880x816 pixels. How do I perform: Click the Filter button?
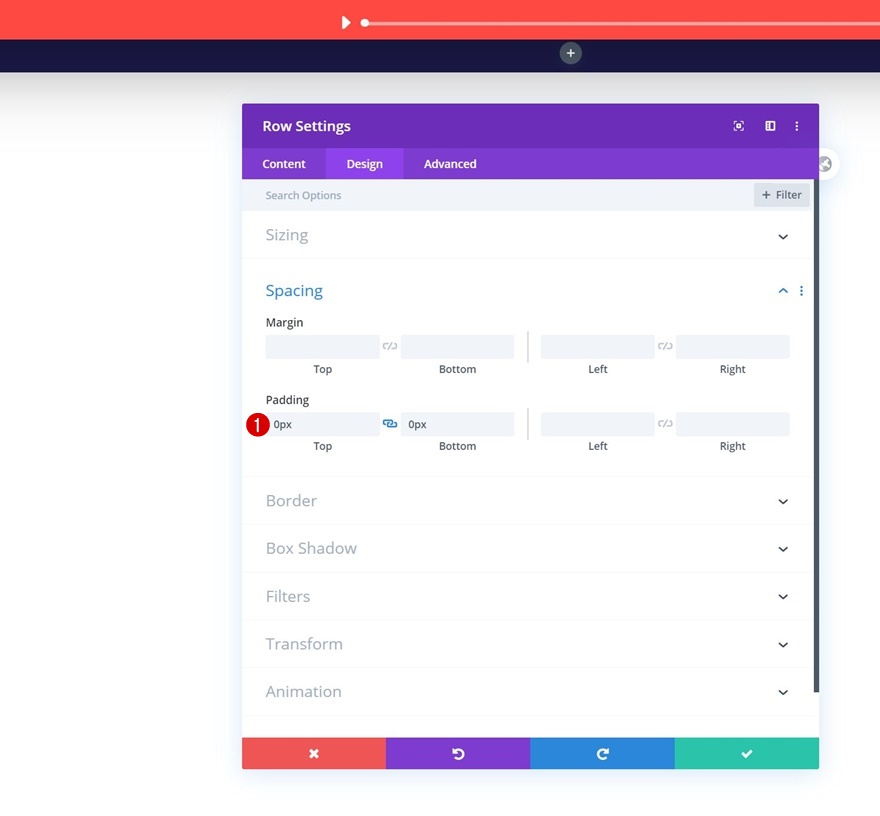coord(781,195)
